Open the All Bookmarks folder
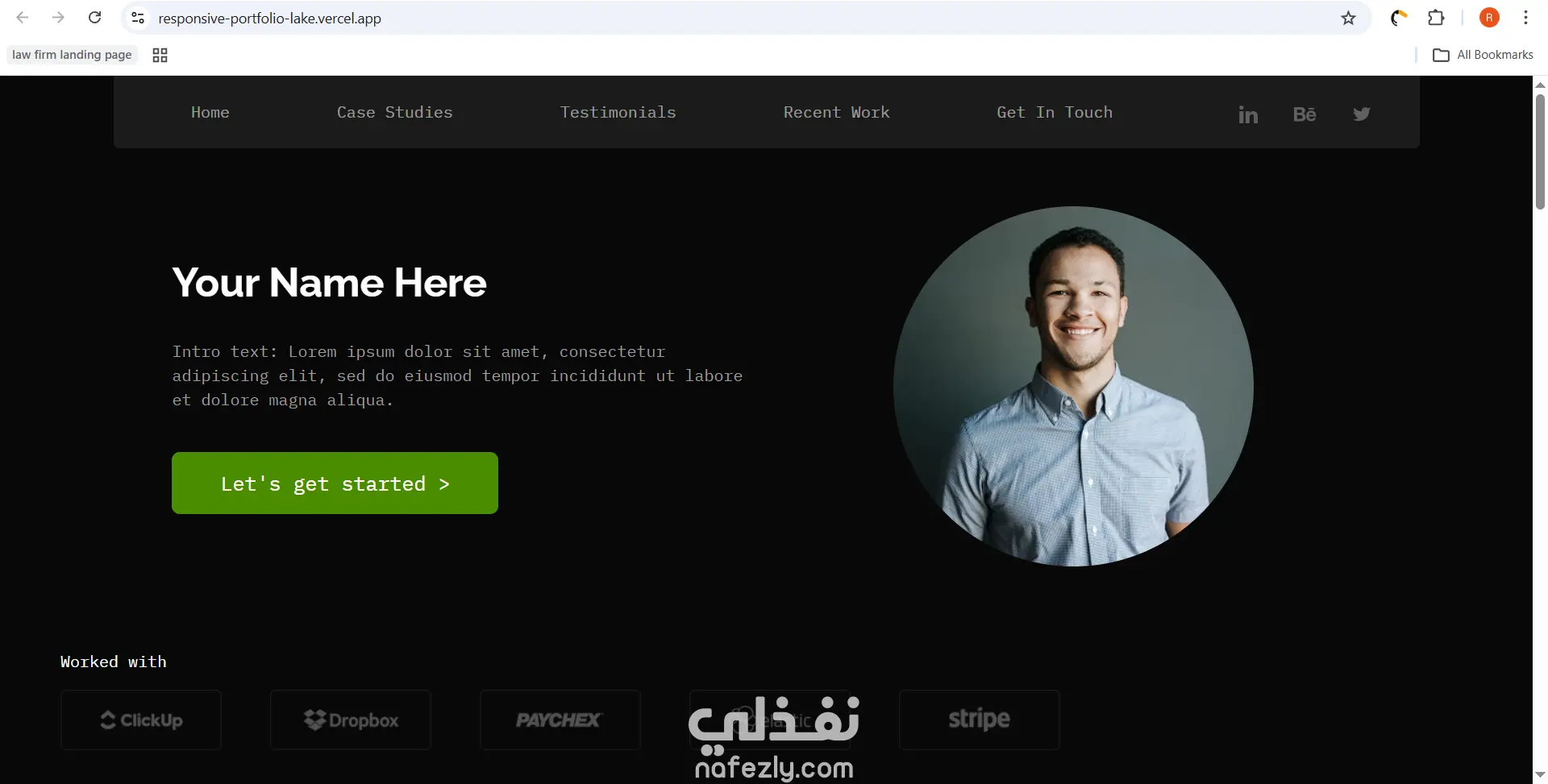 1483,55
